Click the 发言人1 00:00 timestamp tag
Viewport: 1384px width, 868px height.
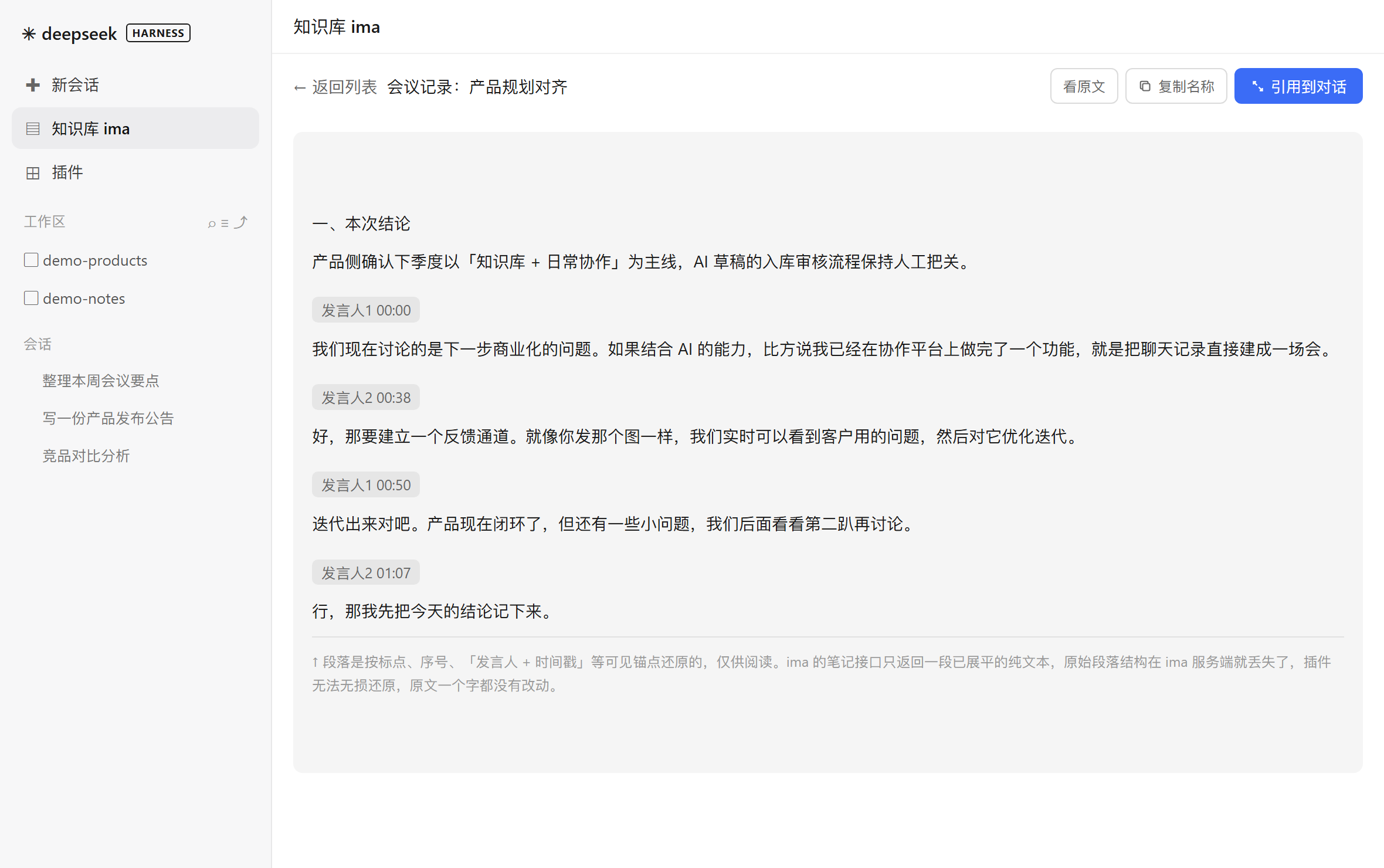[366, 310]
